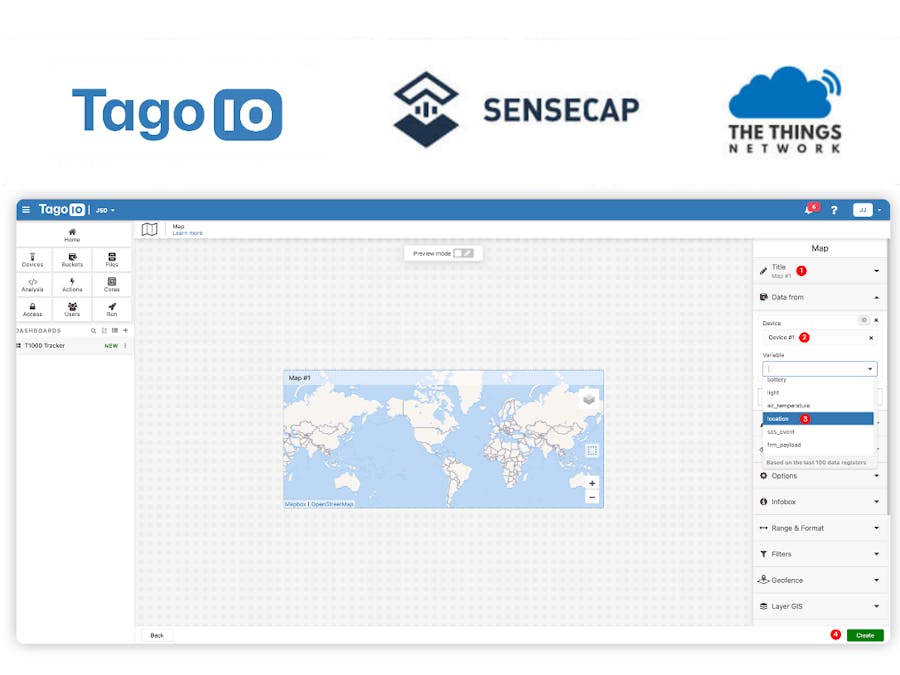Clear the Device #1 selection
900x675 pixels.
pos(871,338)
